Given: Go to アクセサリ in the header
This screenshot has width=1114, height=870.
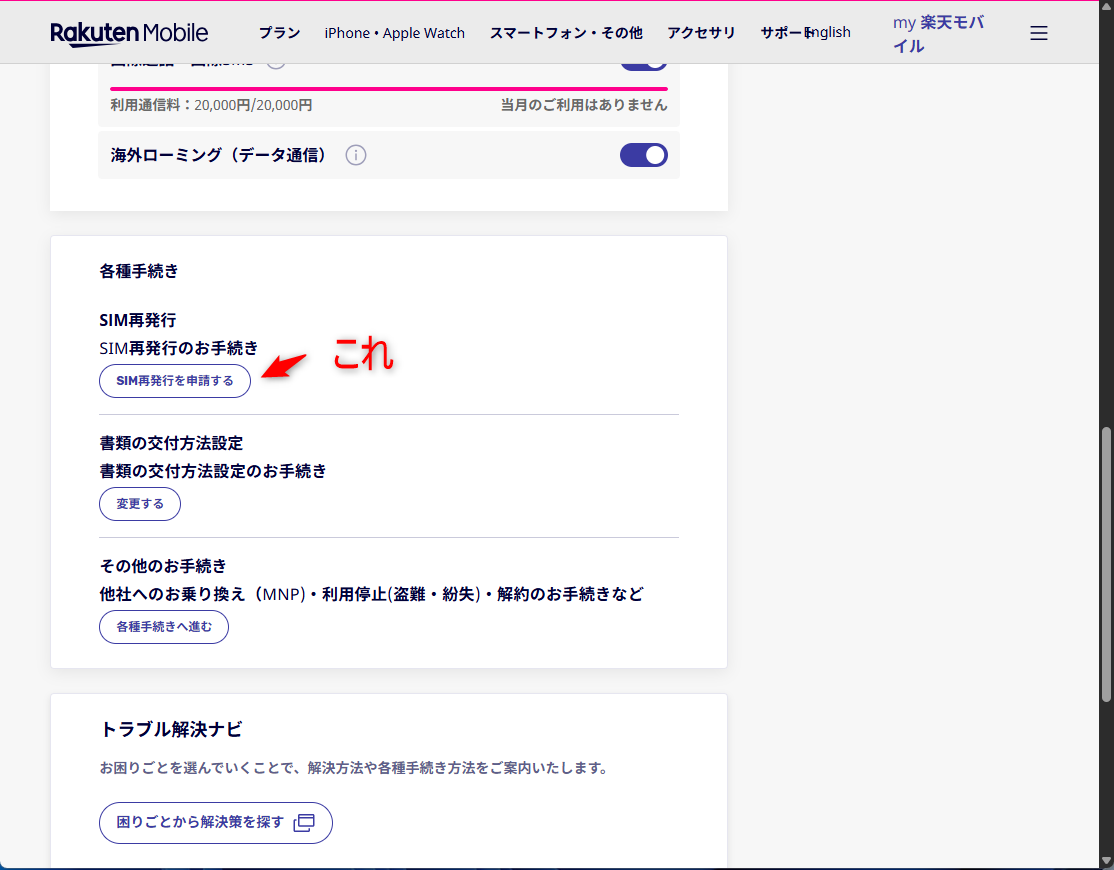Looking at the screenshot, I should (x=701, y=33).
